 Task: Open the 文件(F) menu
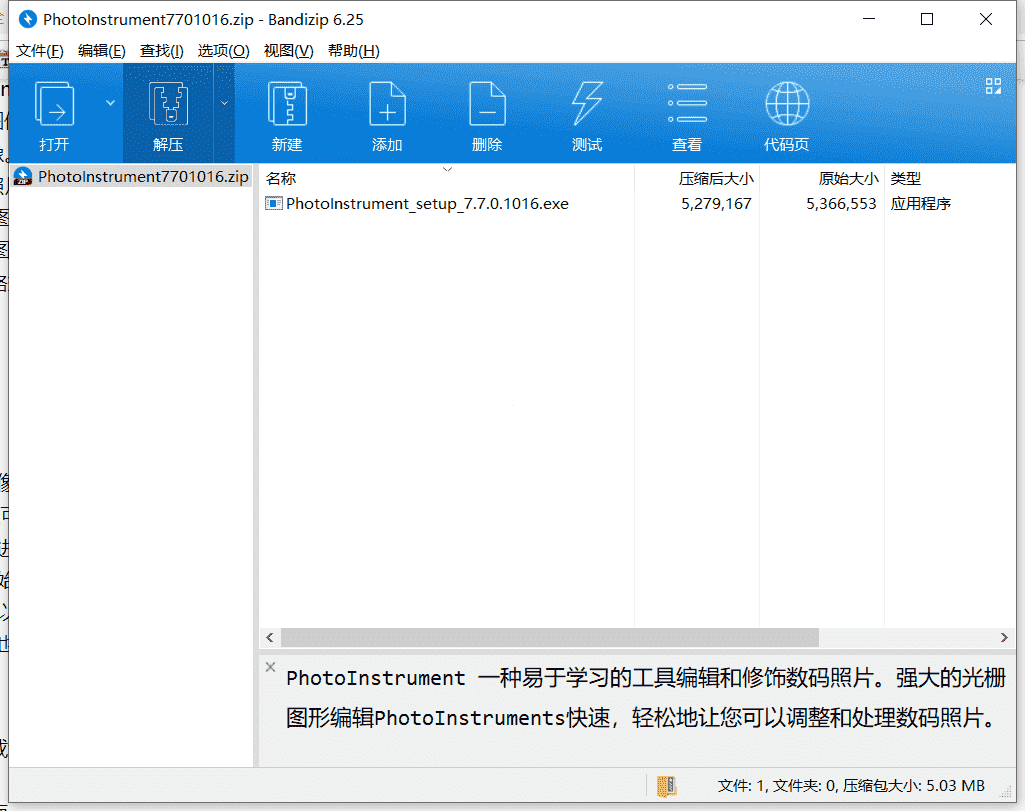(39, 51)
